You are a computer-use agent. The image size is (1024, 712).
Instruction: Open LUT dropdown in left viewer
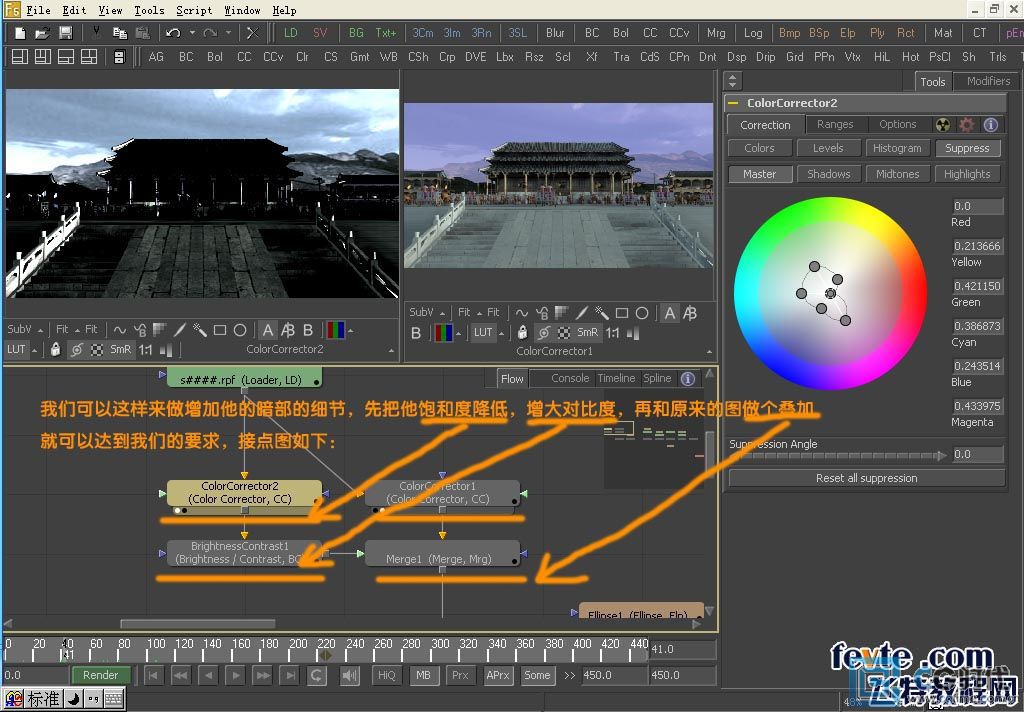click(x=22, y=349)
